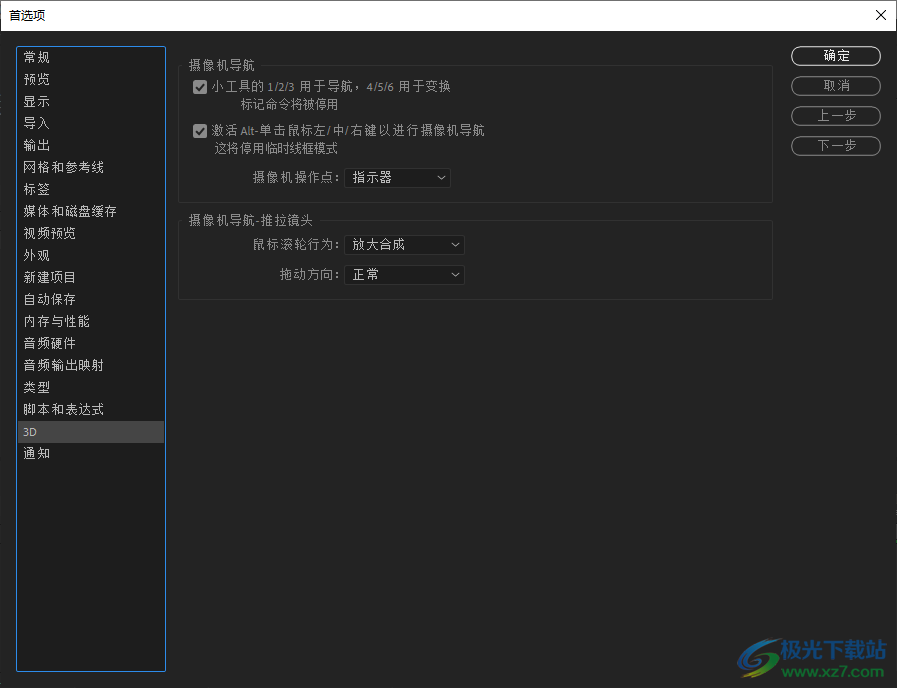Go to next preferences page via 下一步
This screenshot has width=897, height=688.
point(835,146)
